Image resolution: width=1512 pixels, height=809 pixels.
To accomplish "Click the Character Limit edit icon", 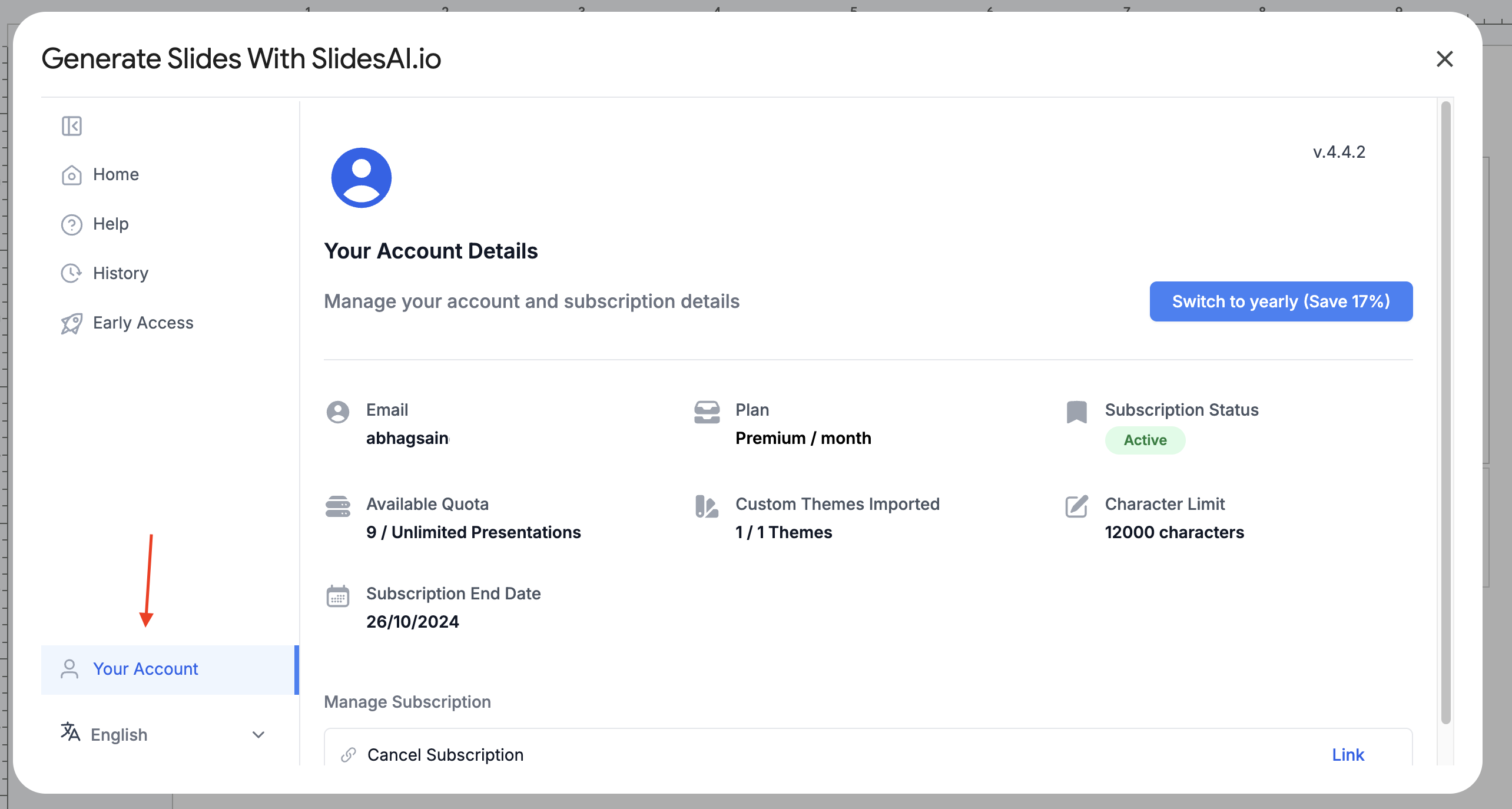I will (1076, 506).
